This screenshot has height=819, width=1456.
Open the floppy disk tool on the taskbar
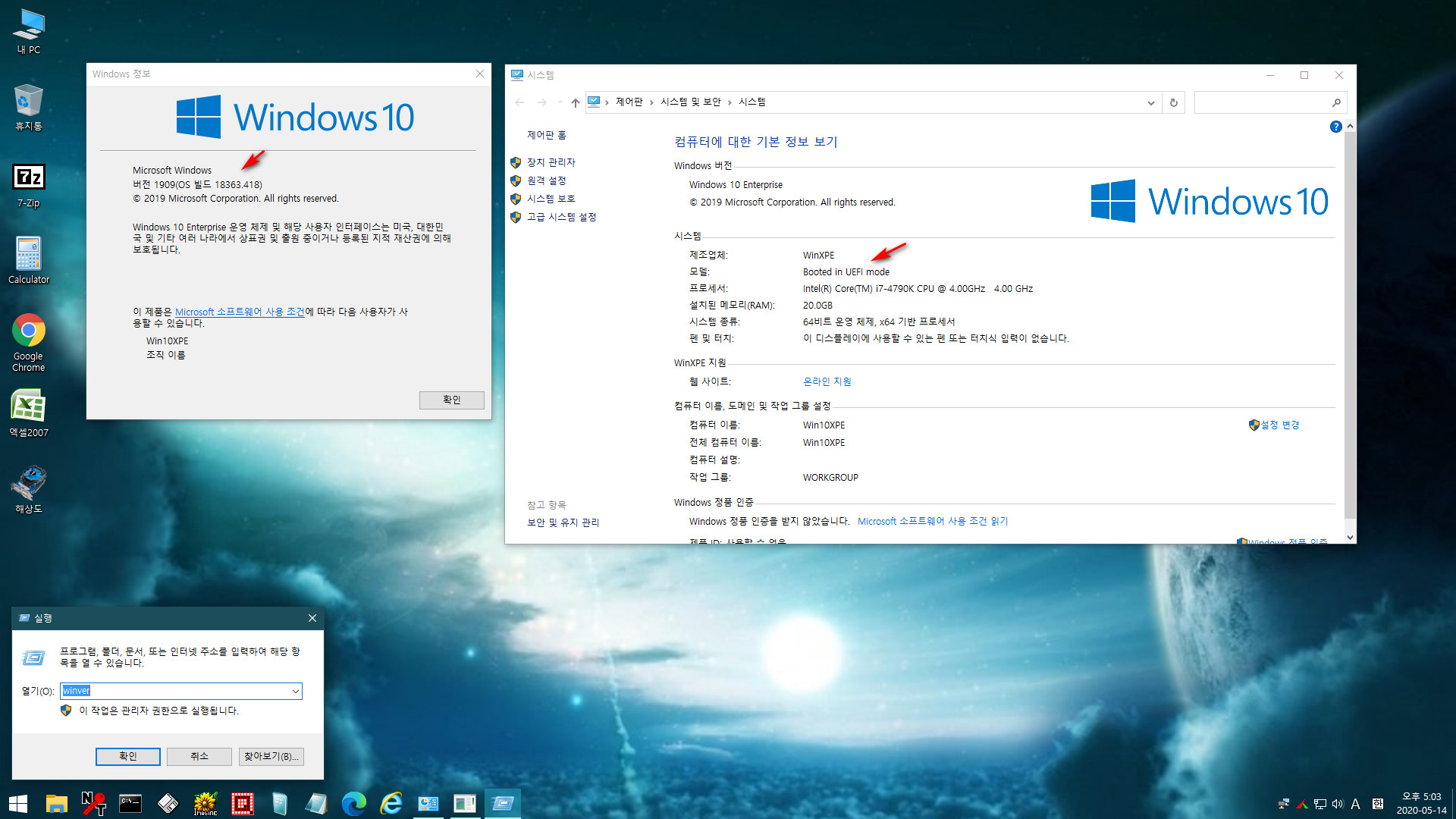click(168, 803)
